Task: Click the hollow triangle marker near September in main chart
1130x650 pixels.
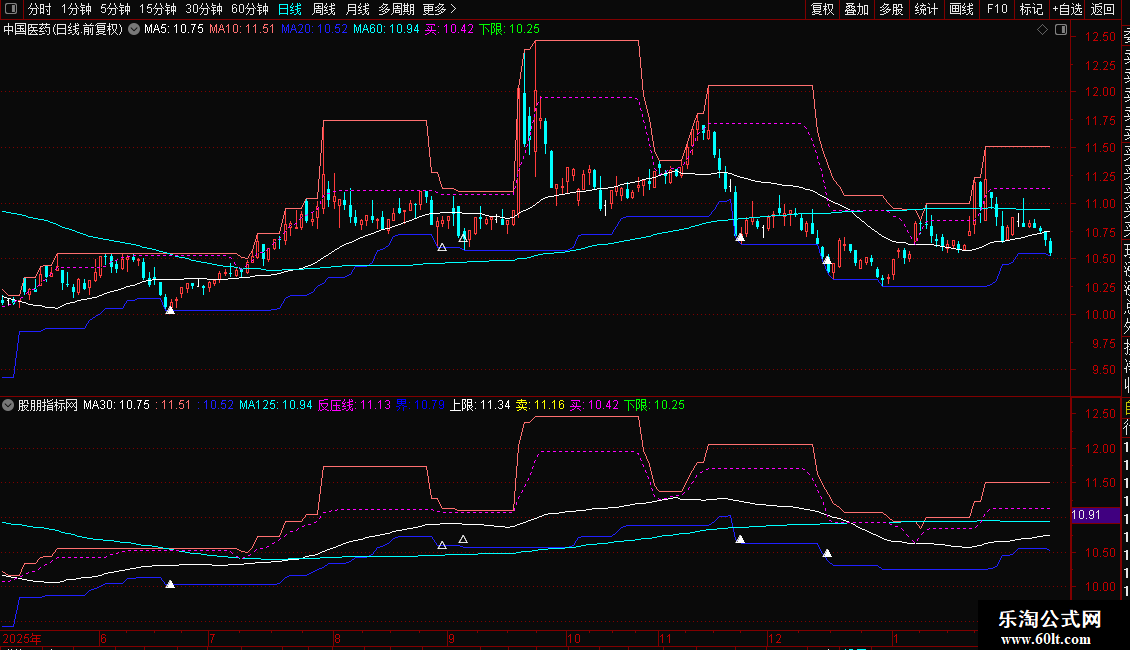Action: tap(442, 246)
